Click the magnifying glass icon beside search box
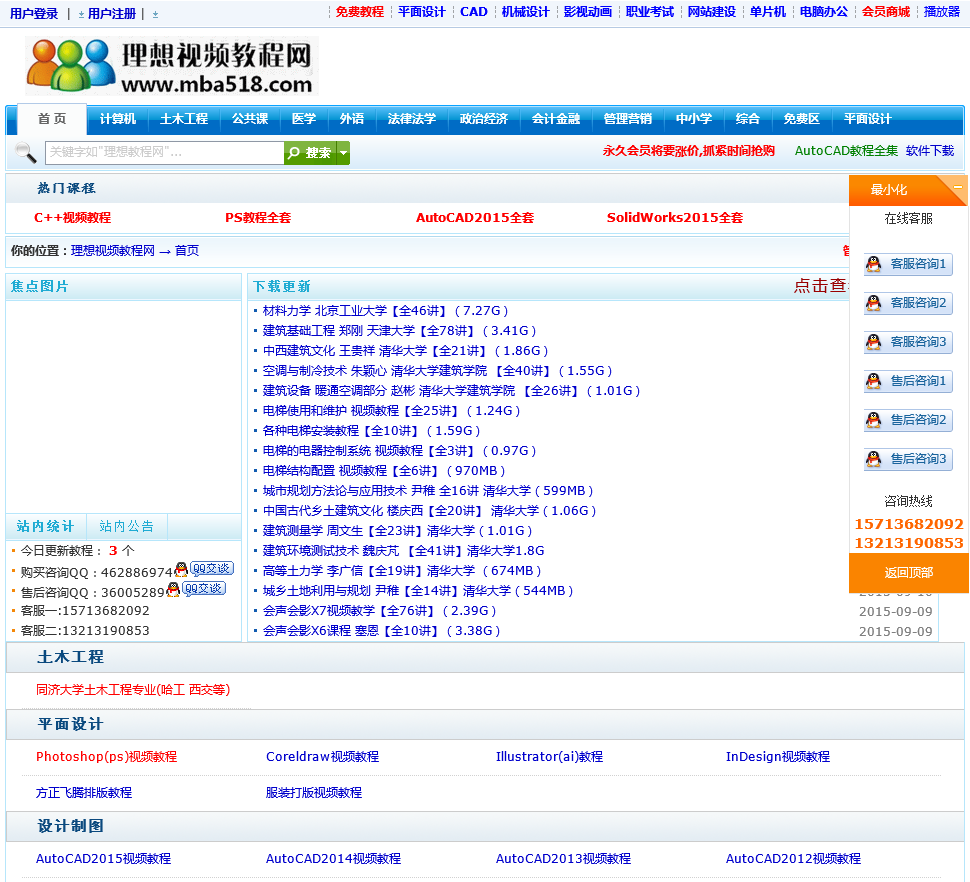Image resolution: width=970 pixels, height=882 pixels. point(25,152)
